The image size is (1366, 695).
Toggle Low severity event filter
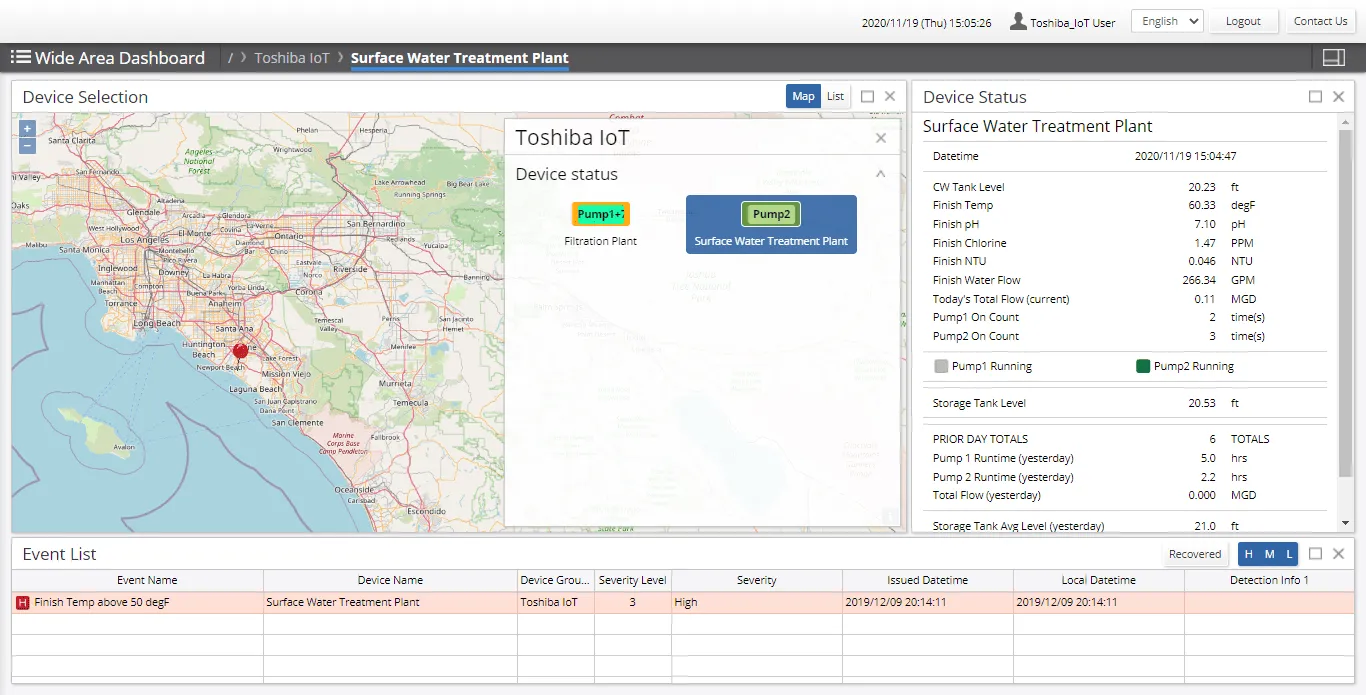pyautogui.click(x=1289, y=554)
